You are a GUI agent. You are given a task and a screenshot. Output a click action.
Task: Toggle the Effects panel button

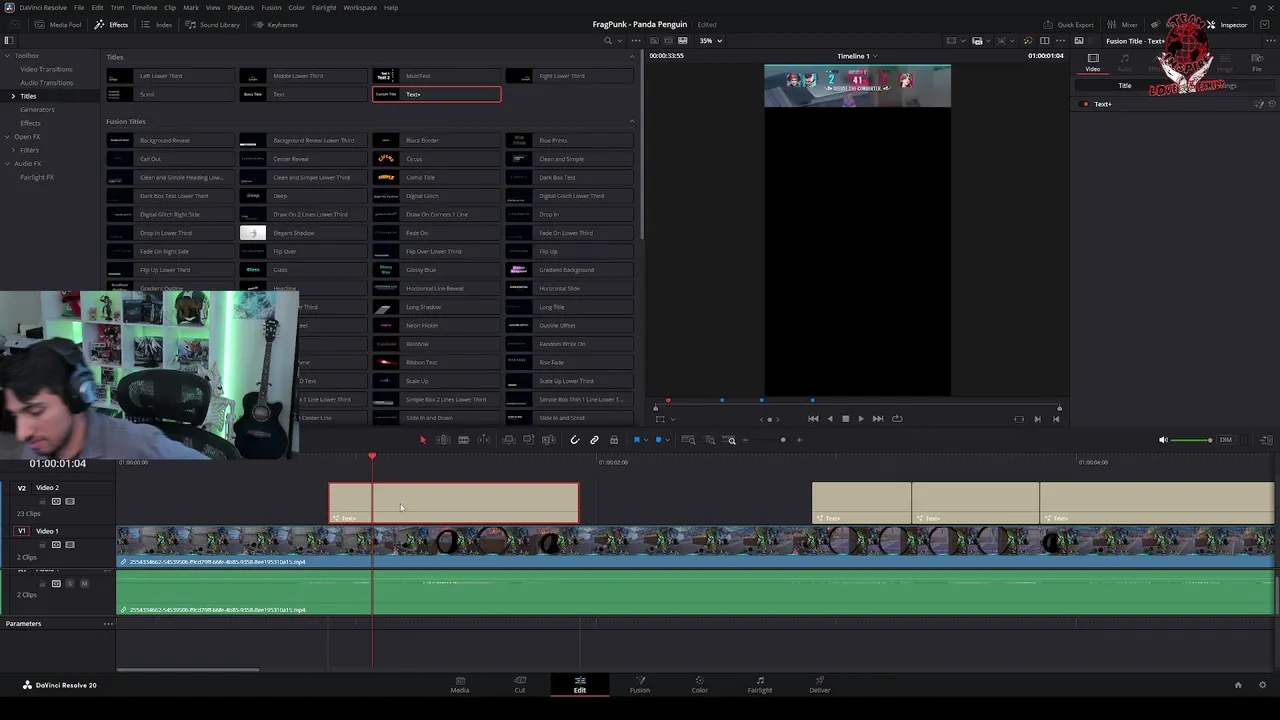[112, 25]
